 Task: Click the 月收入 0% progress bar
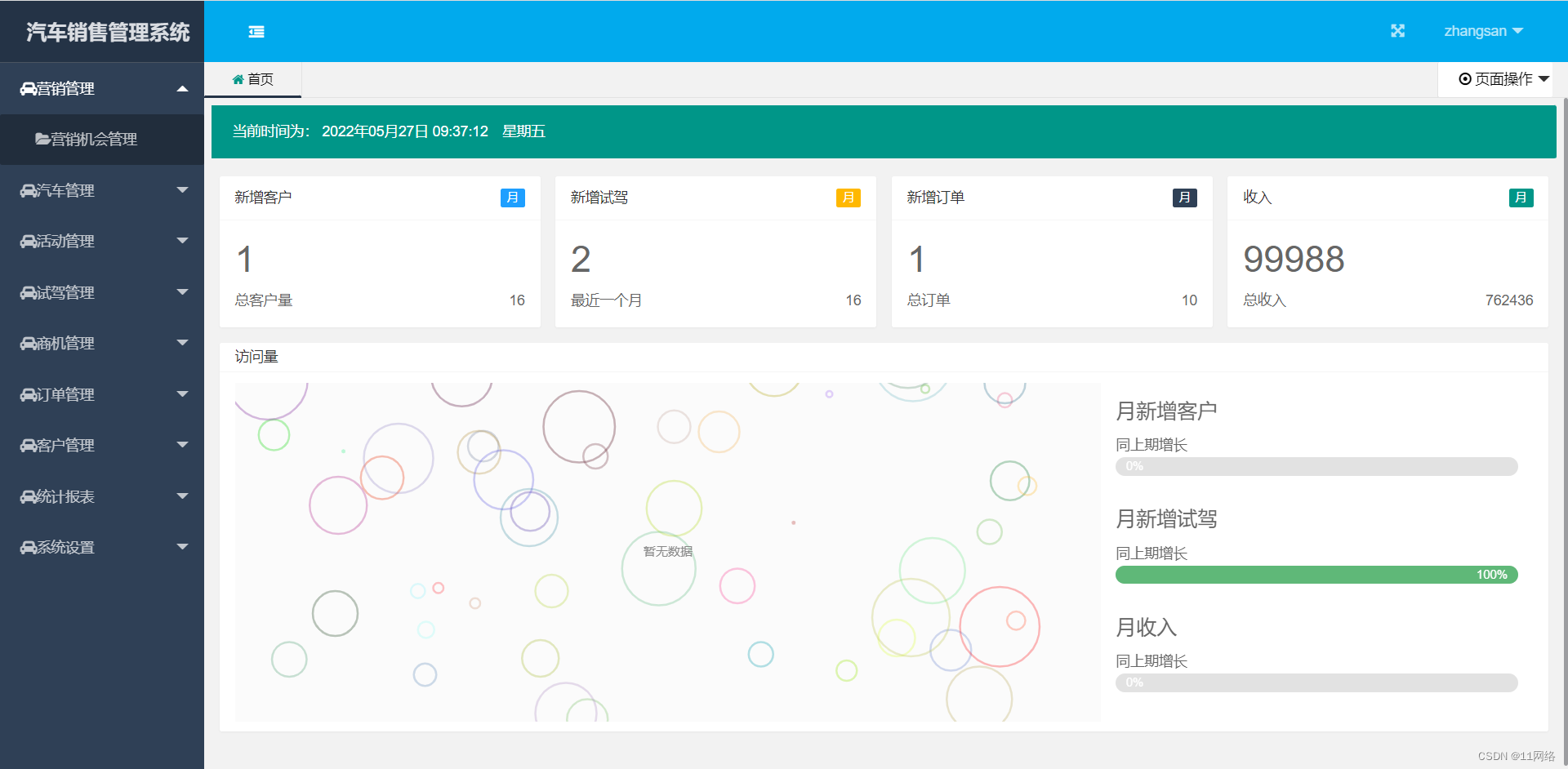[x=1316, y=682]
